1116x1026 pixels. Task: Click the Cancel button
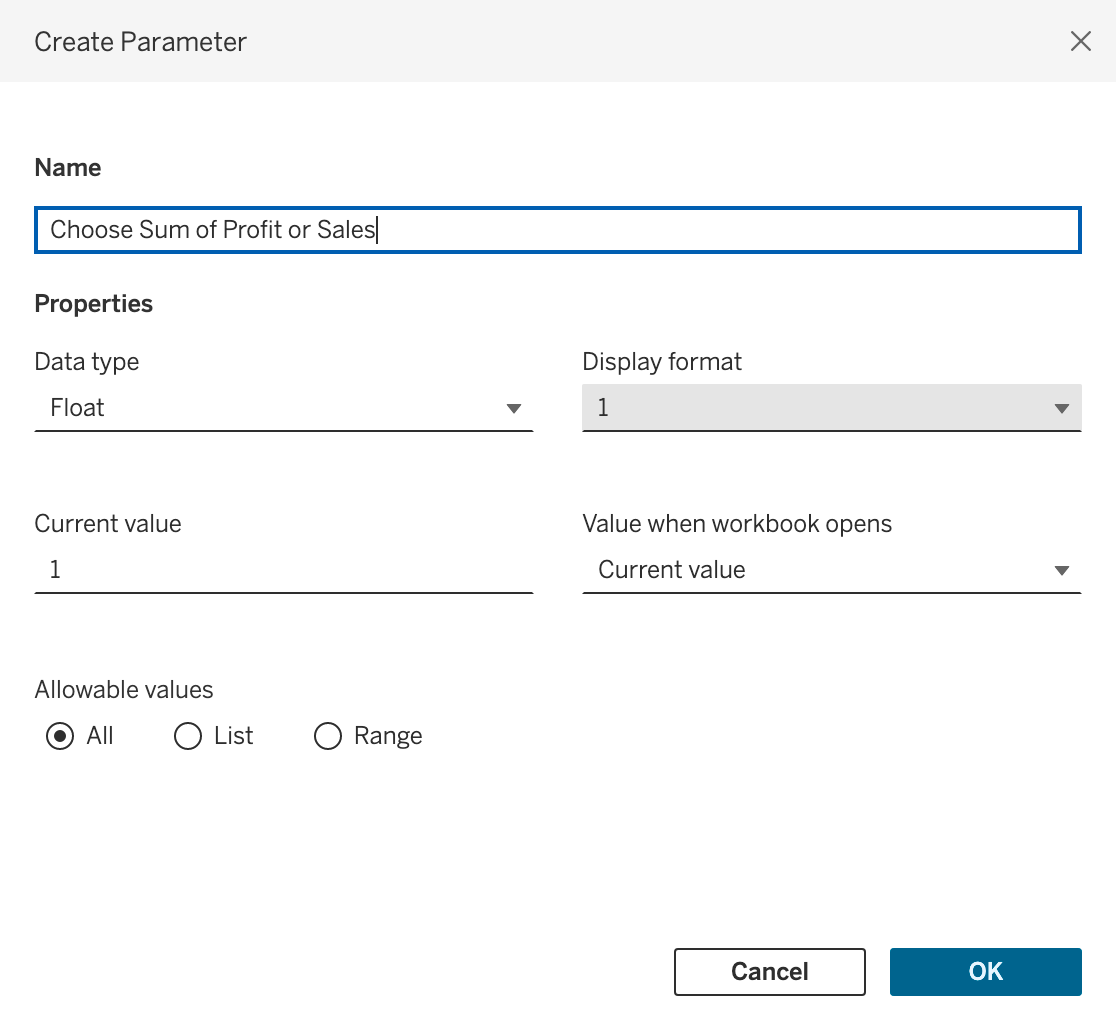point(769,971)
